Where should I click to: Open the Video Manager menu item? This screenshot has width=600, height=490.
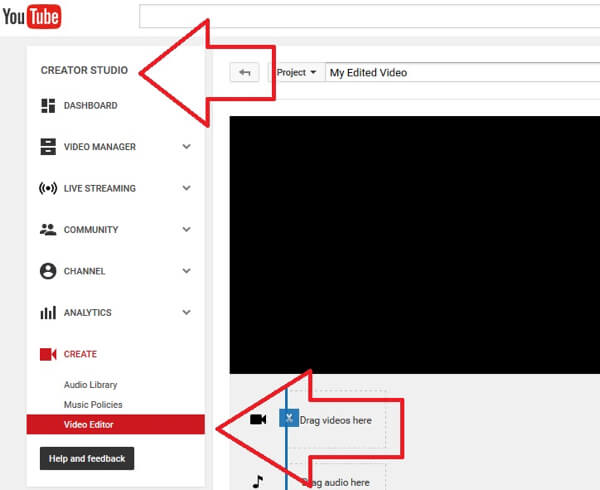[x=100, y=147]
